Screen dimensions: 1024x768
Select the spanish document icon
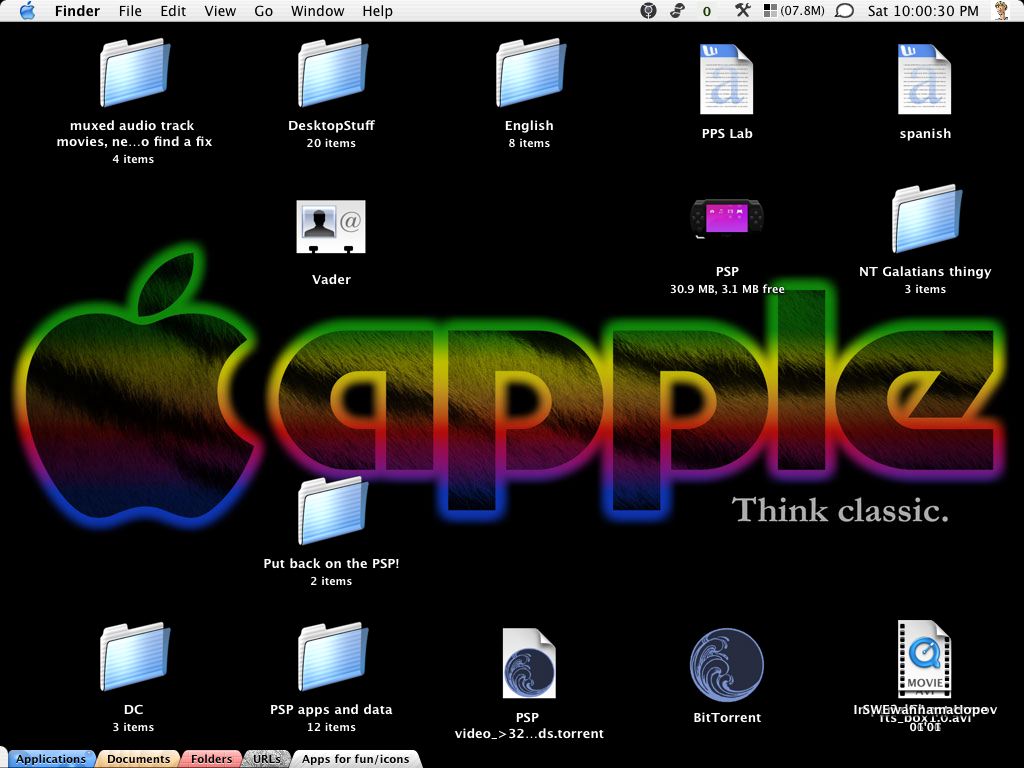[x=924, y=80]
